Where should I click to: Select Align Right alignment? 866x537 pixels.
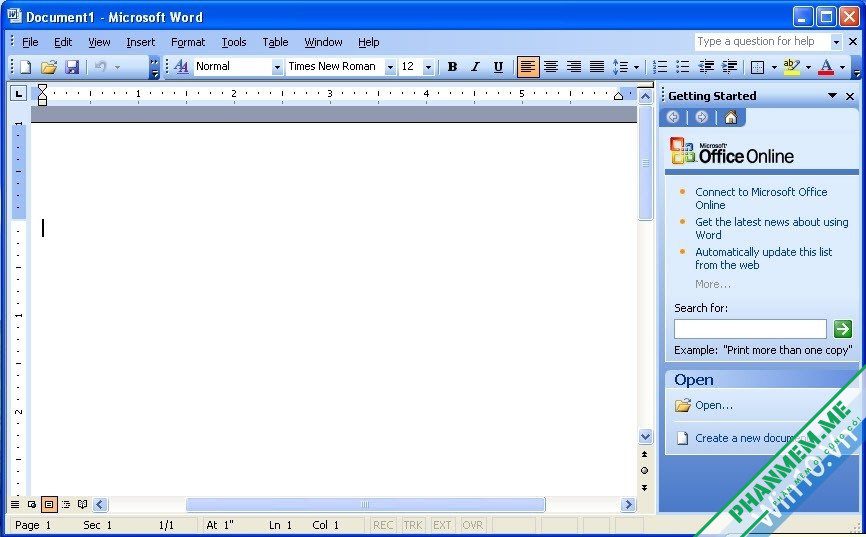click(574, 67)
